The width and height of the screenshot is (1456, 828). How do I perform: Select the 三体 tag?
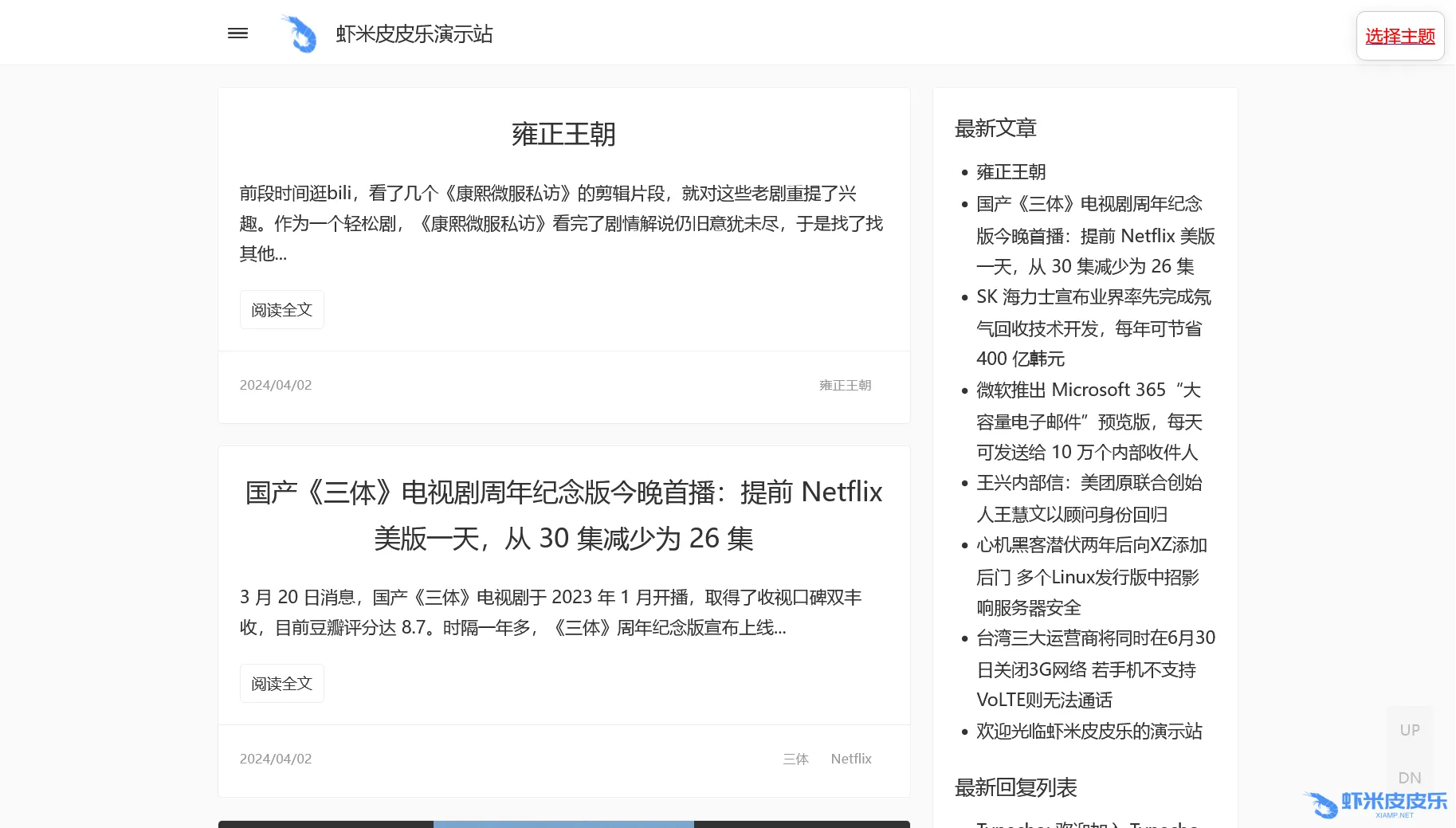795,759
